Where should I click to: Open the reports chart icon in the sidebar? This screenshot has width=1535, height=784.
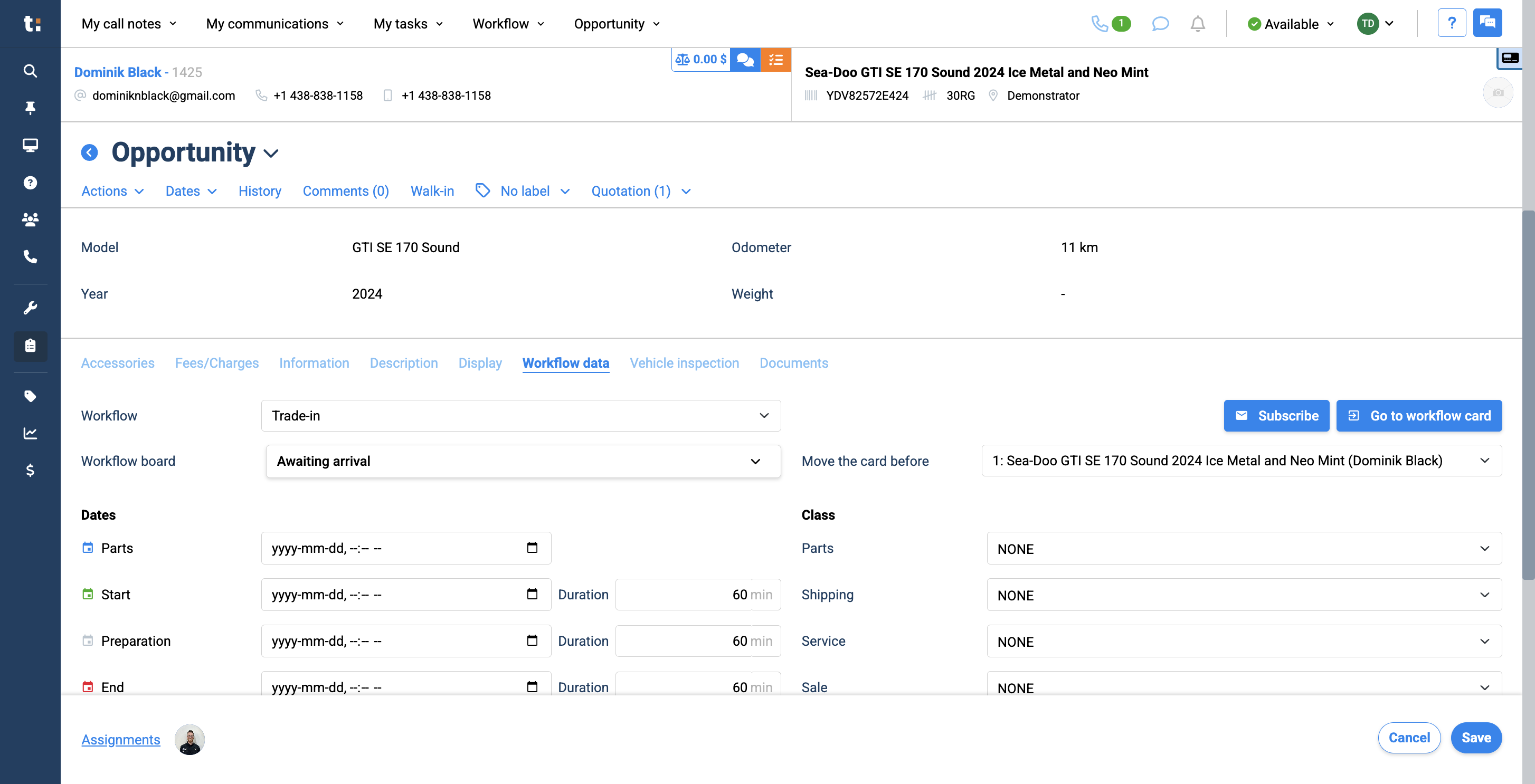point(30,433)
